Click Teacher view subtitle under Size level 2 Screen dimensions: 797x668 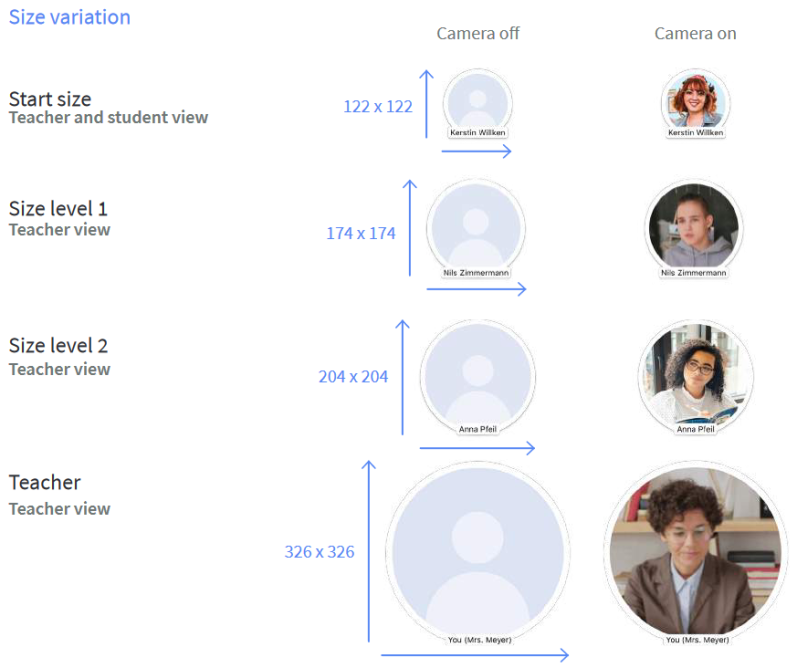pyautogui.click(x=59, y=369)
